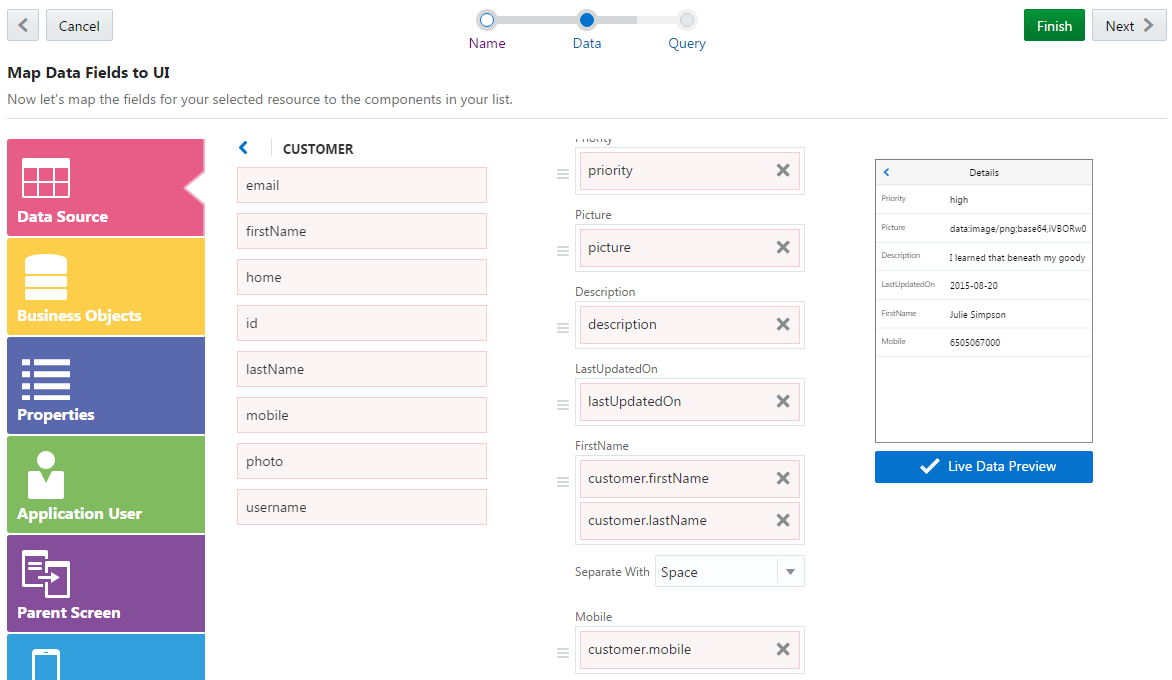Screen dimensions: 1172x680
Task: Go to the Query wizard step
Action: point(687,20)
